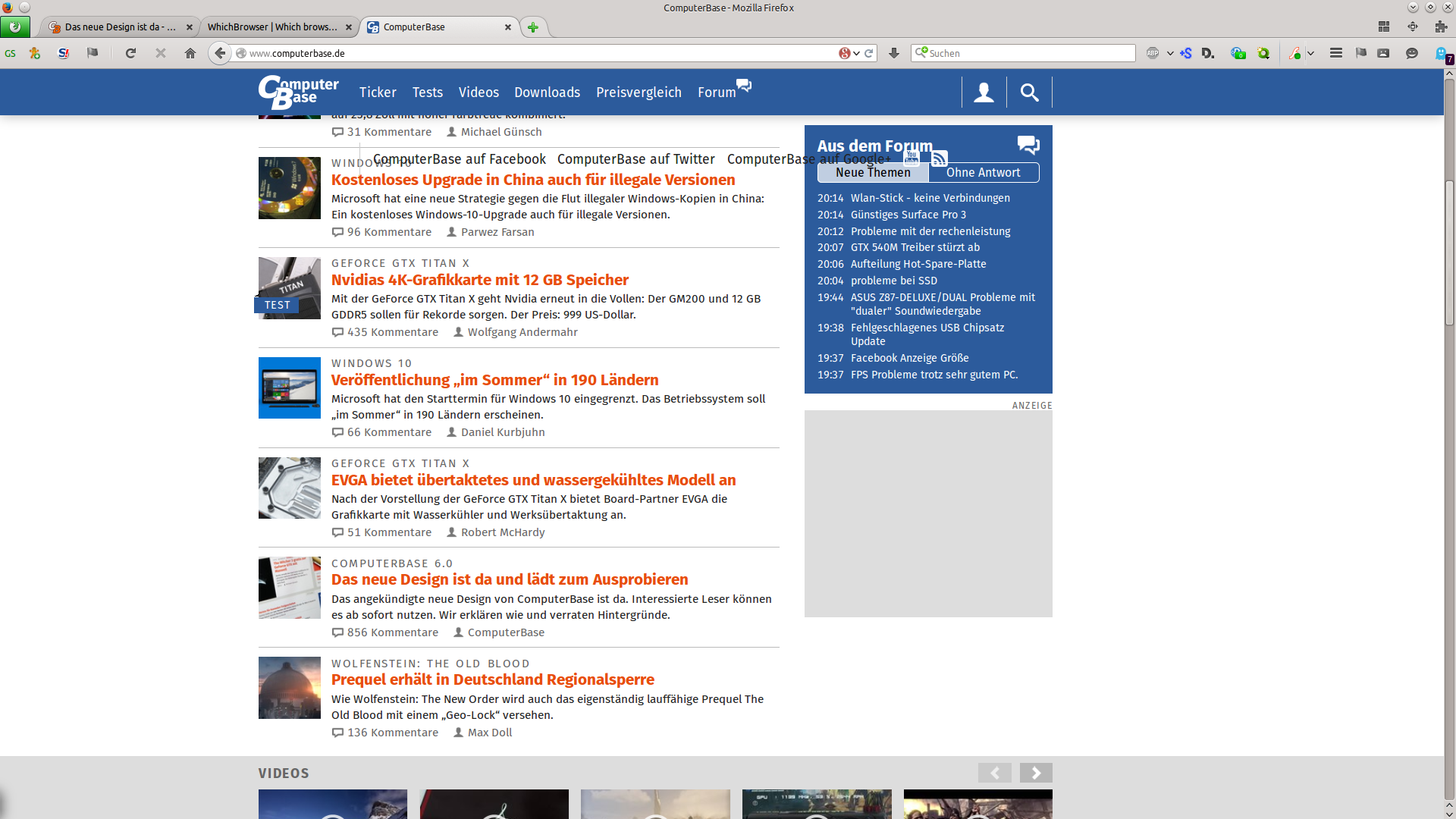Go to the browser home page
1456x819 pixels.
190,53
